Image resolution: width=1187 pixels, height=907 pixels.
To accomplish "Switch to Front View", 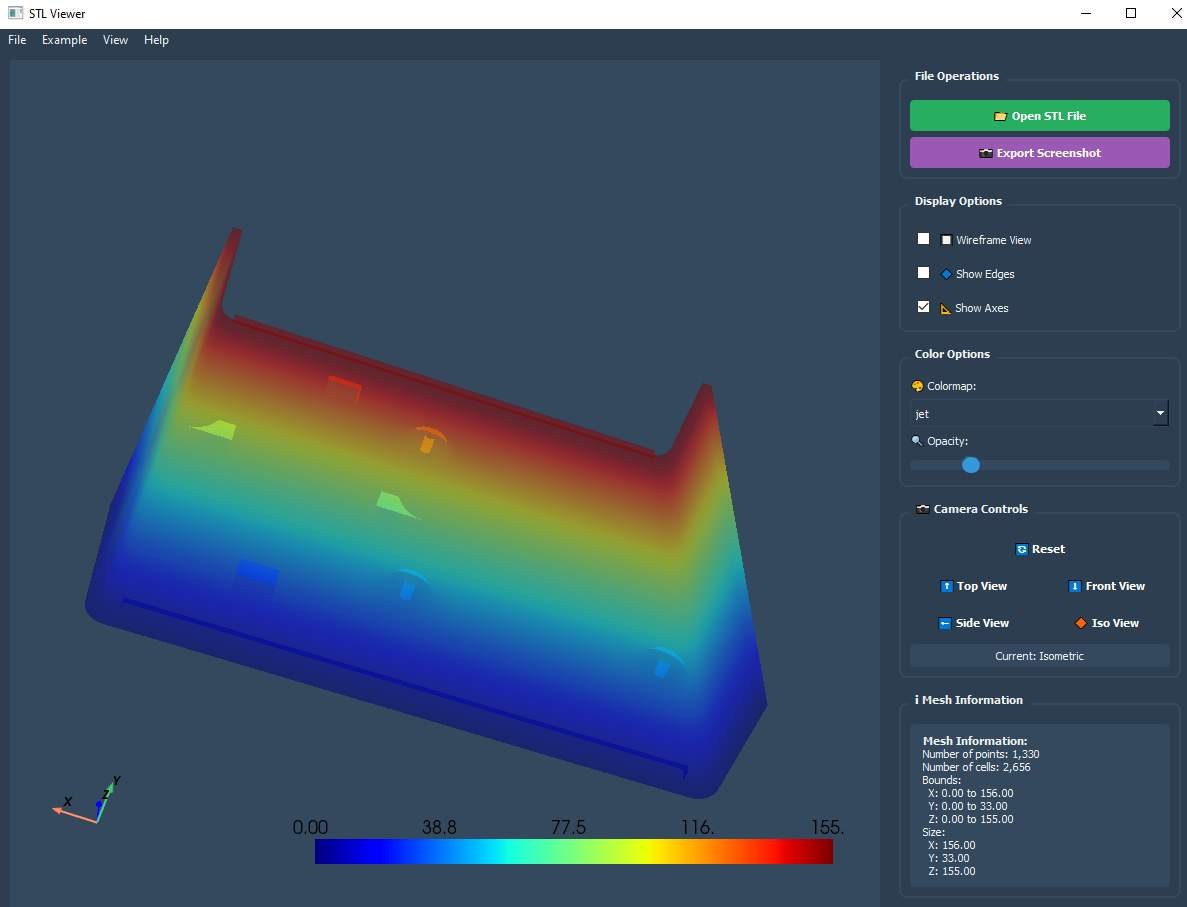I will [1106, 586].
